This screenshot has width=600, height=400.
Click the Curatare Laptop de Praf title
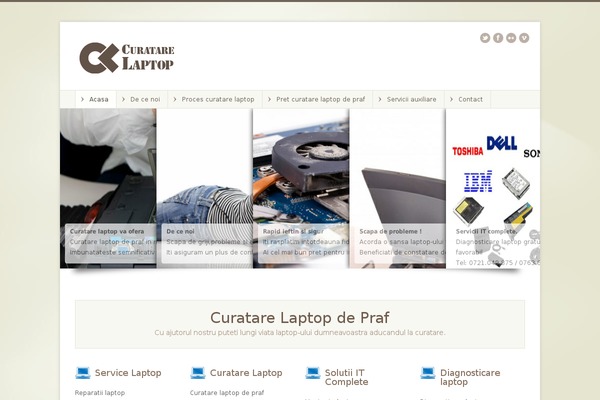pyautogui.click(x=300, y=318)
